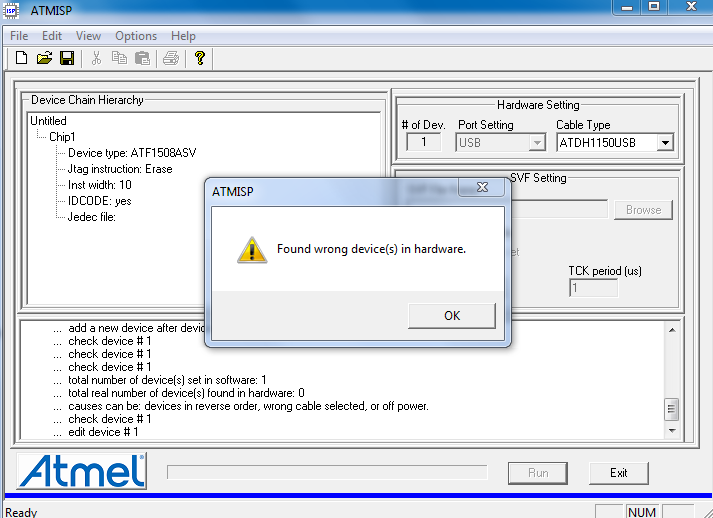Select Device type: ATF1508ASV tree item
The width and height of the screenshot is (713, 518).
tap(132, 153)
